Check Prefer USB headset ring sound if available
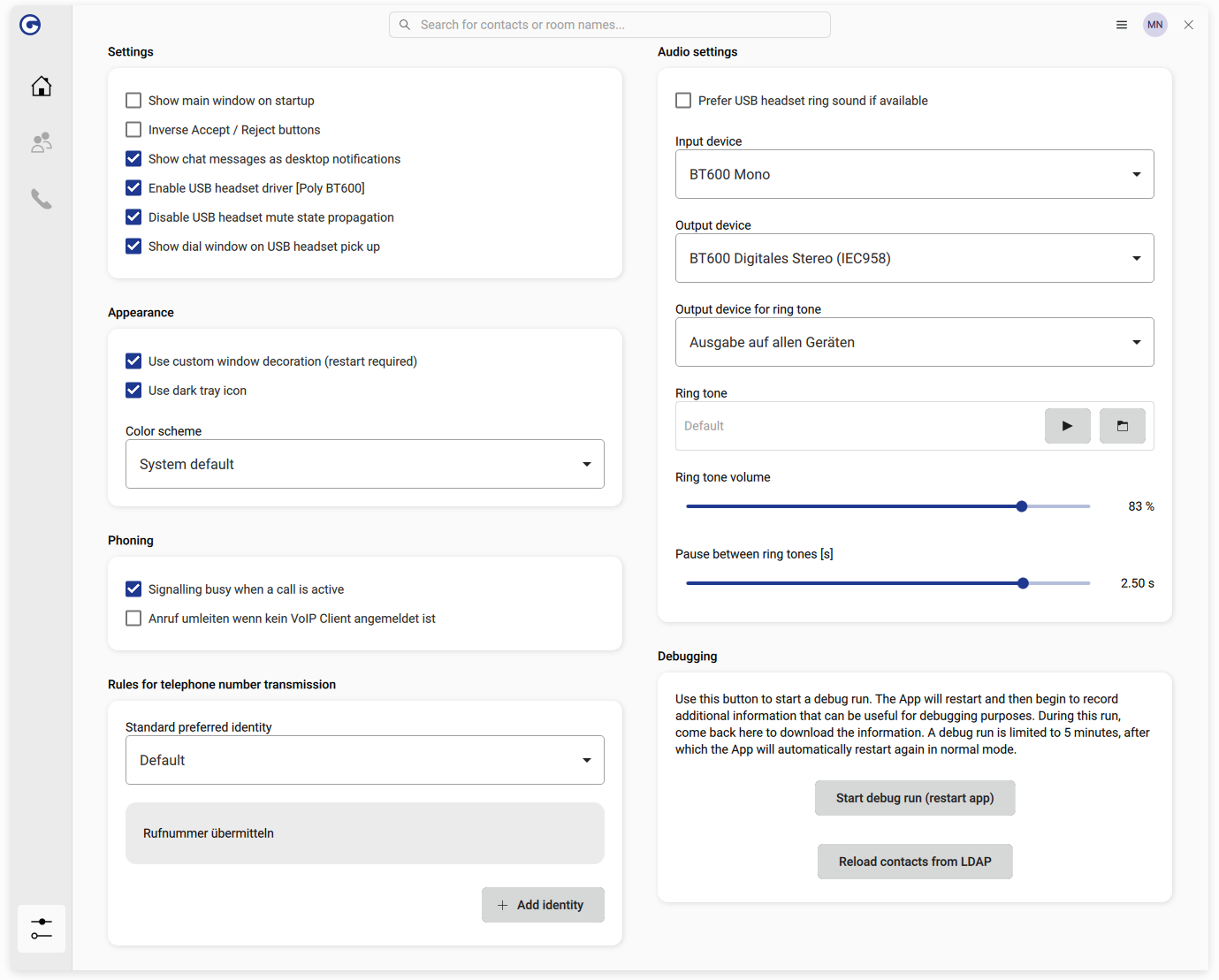The width and height of the screenshot is (1219, 980). (x=683, y=100)
